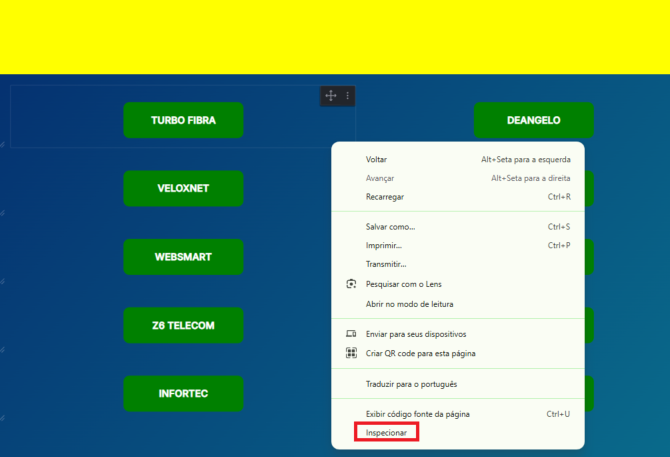Click the DEANGELO green button
This screenshot has width=670, height=457.
(534, 120)
